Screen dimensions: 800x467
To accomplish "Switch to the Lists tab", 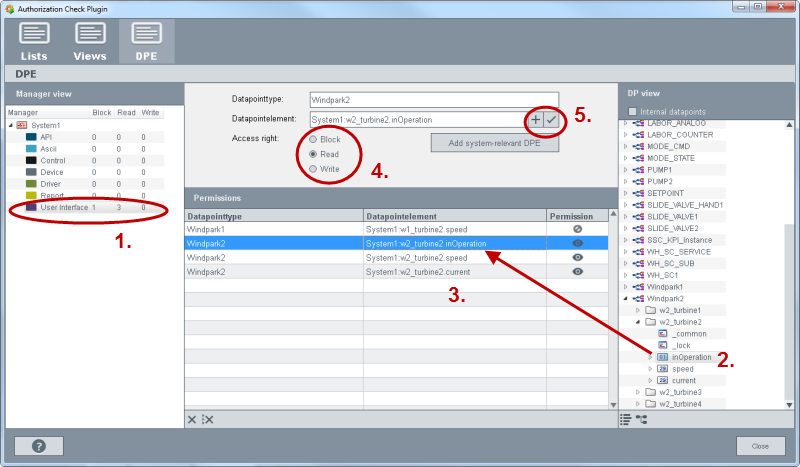I will 34,41.
